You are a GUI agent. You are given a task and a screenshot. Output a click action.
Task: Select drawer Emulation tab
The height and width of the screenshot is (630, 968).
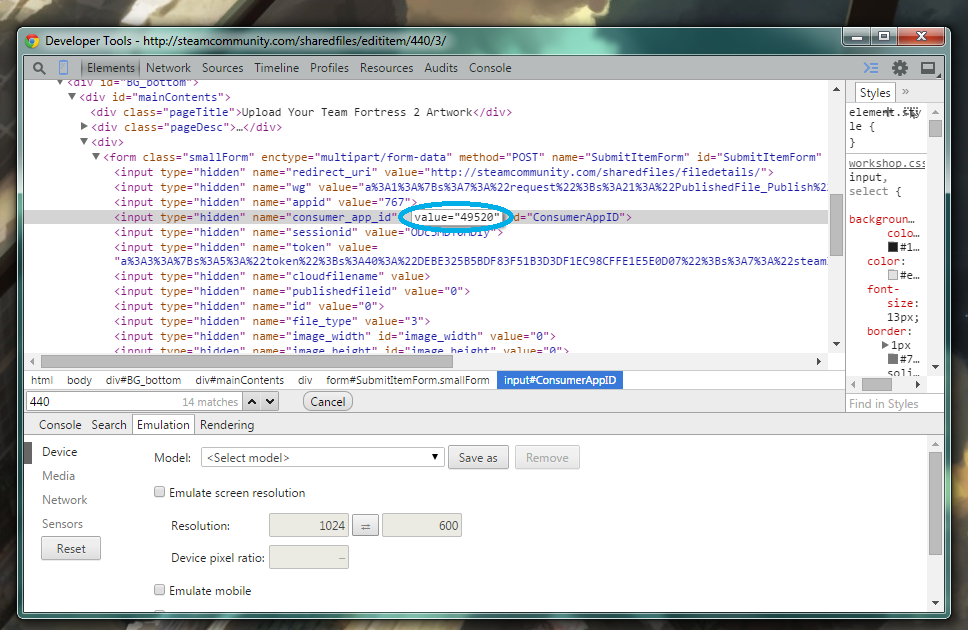(164, 425)
